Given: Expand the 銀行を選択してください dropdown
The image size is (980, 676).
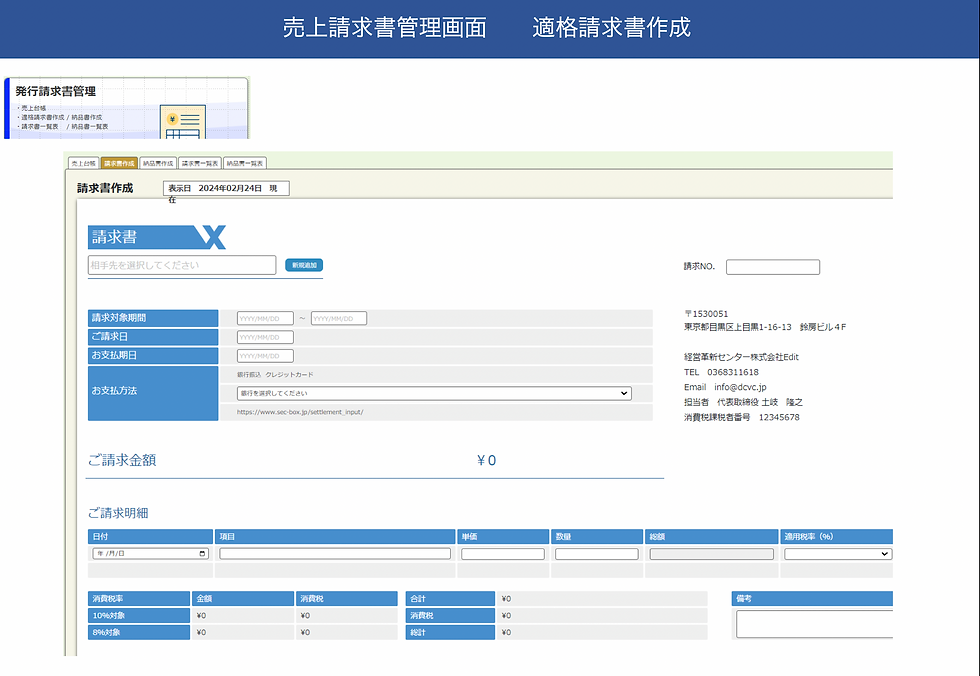Looking at the screenshot, I should (434, 393).
